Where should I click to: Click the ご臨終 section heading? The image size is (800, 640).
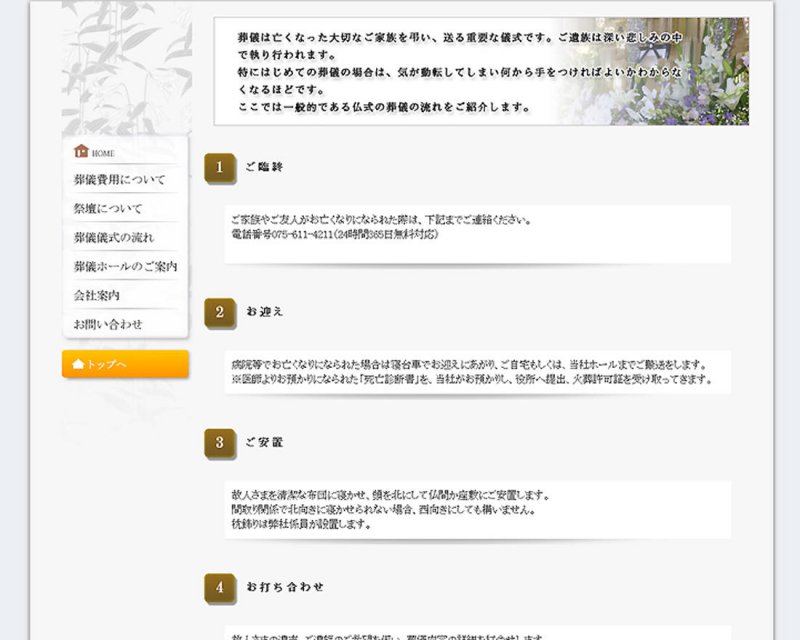click(x=265, y=167)
